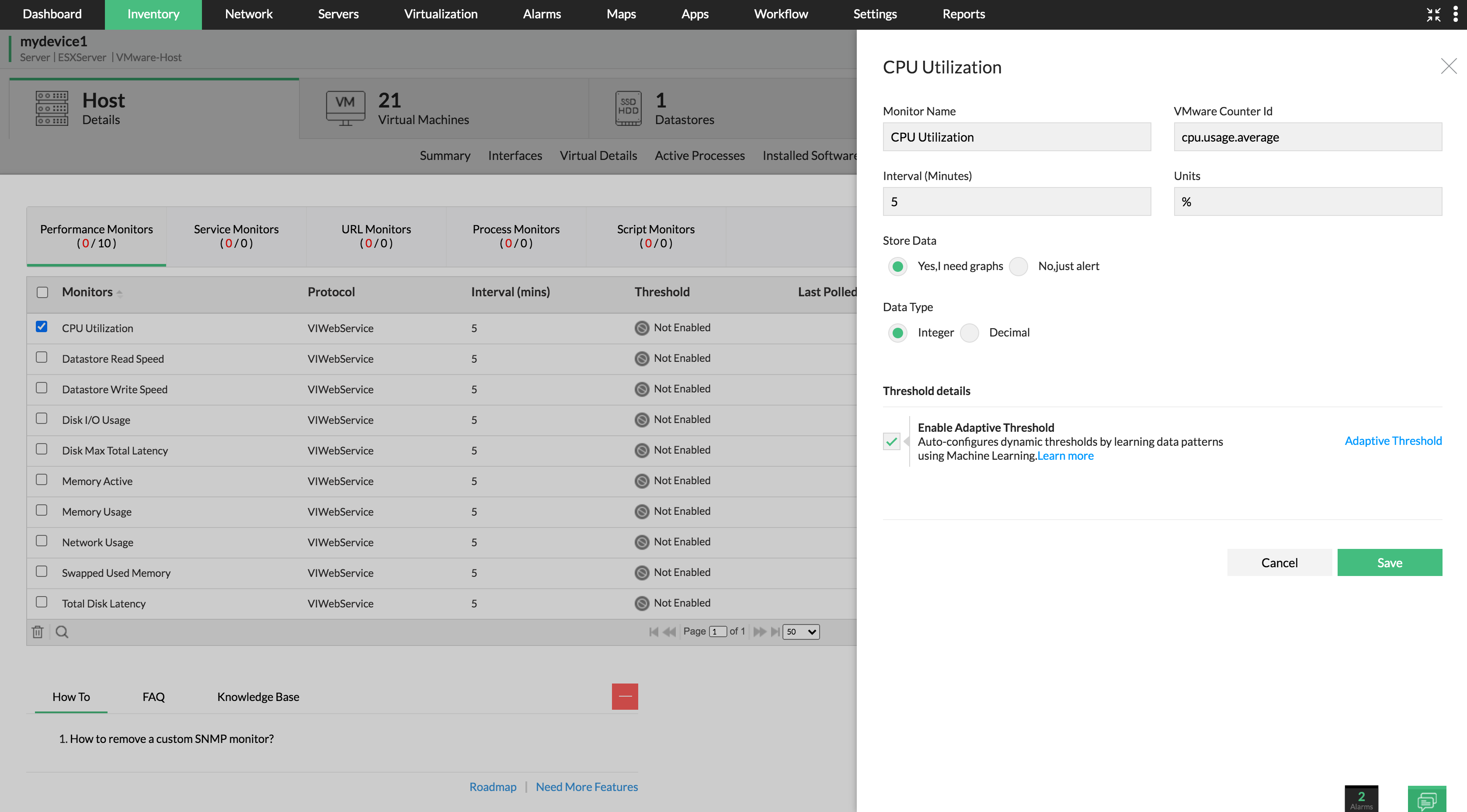
Task: Click the trash delete icon below monitors table
Action: pyautogui.click(x=38, y=632)
